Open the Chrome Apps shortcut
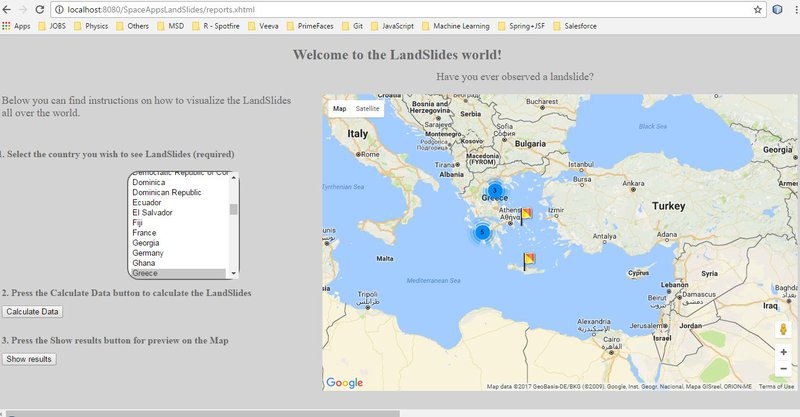The image size is (800, 417). pos(16,25)
